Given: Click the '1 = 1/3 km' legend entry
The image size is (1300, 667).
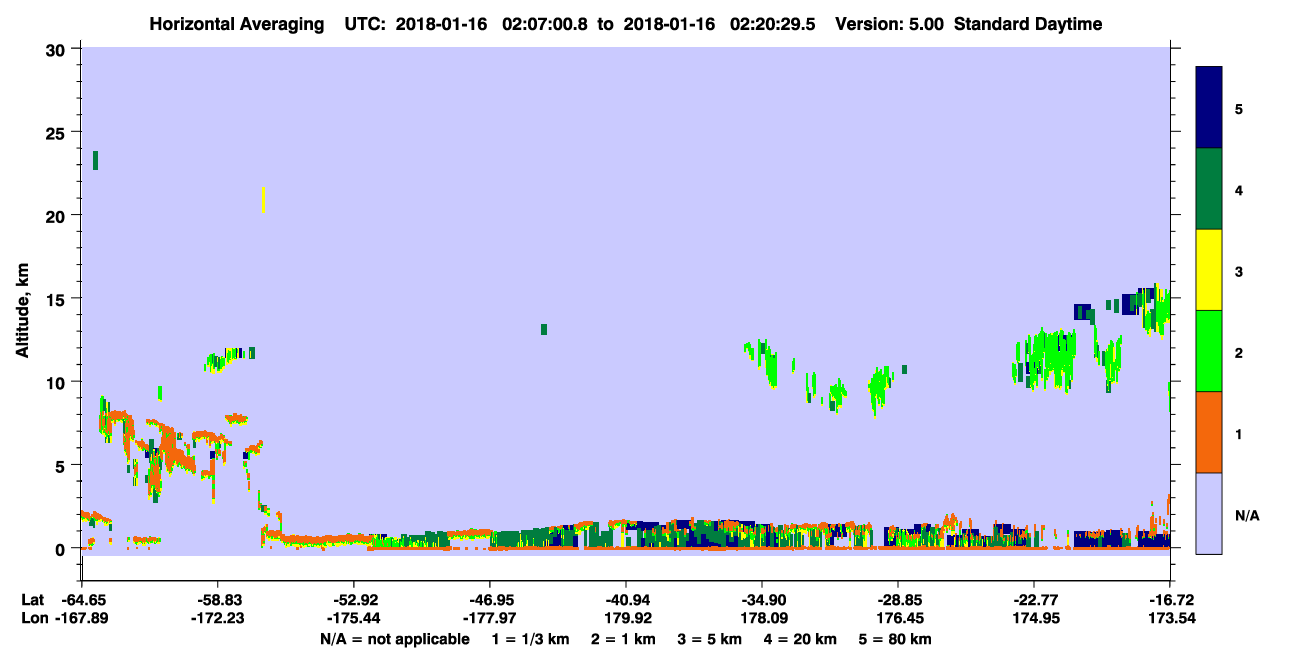Looking at the screenshot, I should [x=532, y=639].
